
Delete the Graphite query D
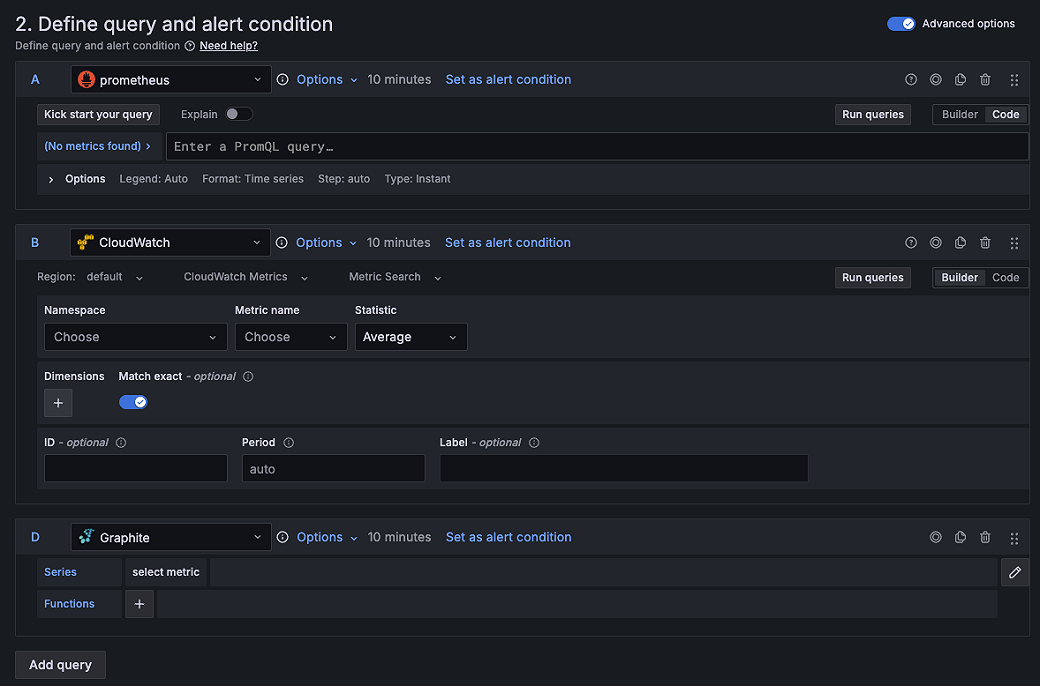click(985, 537)
